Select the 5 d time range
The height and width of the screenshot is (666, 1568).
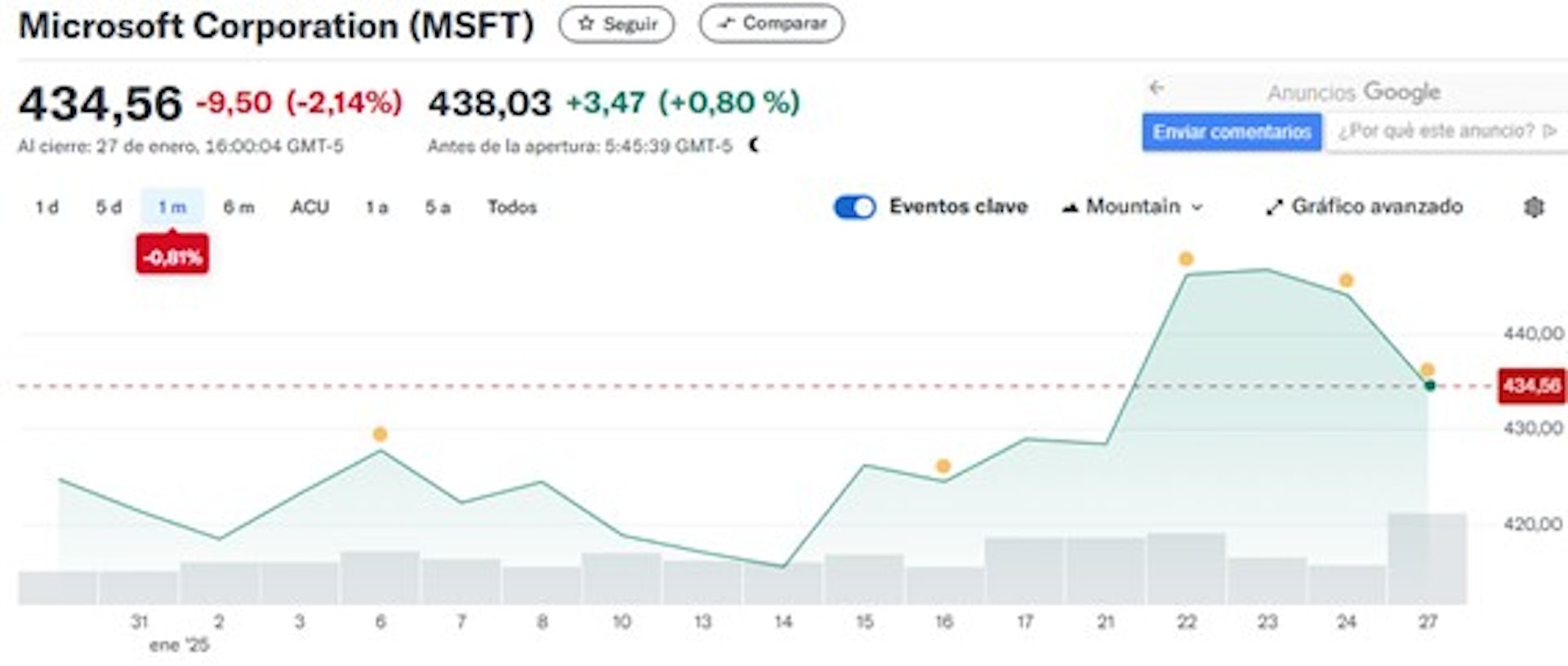pyautogui.click(x=108, y=207)
